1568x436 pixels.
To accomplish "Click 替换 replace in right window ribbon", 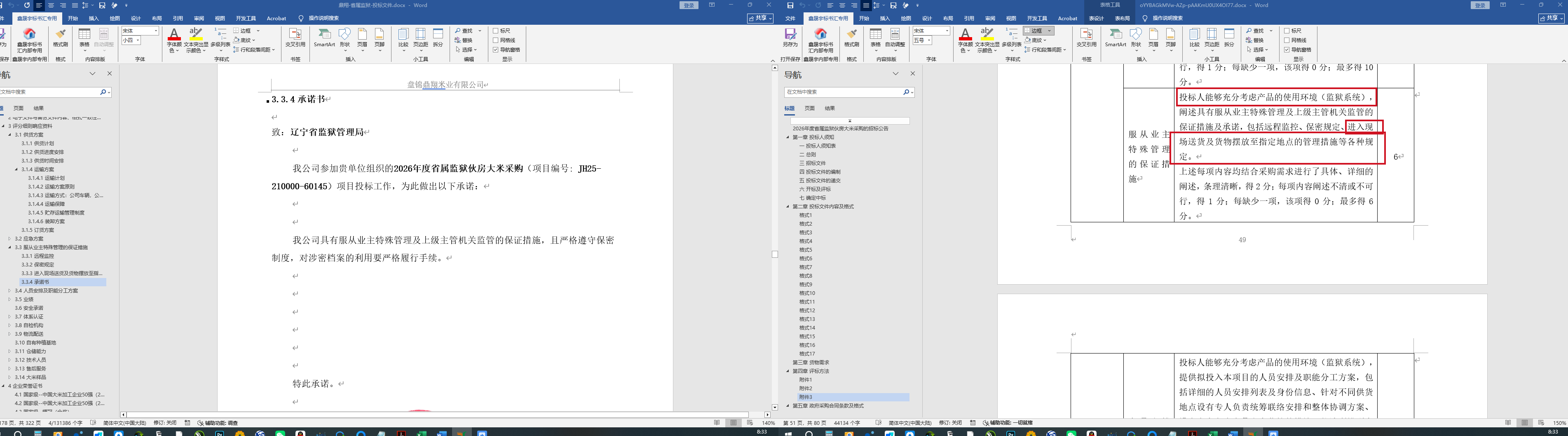I will click(1255, 40).
